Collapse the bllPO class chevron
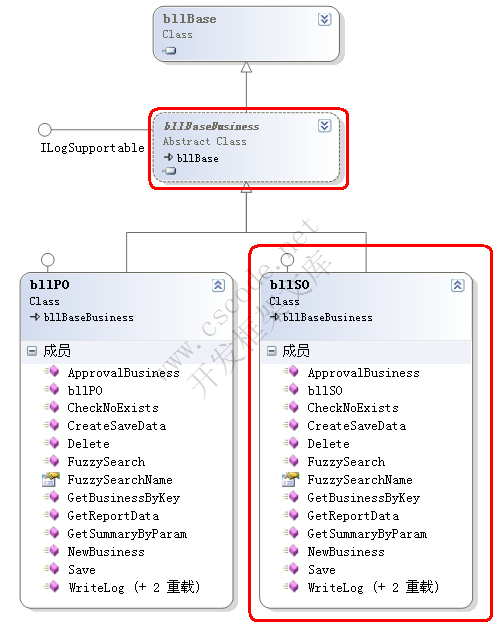This screenshot has height=627, width=500. (x=218, y=286)
